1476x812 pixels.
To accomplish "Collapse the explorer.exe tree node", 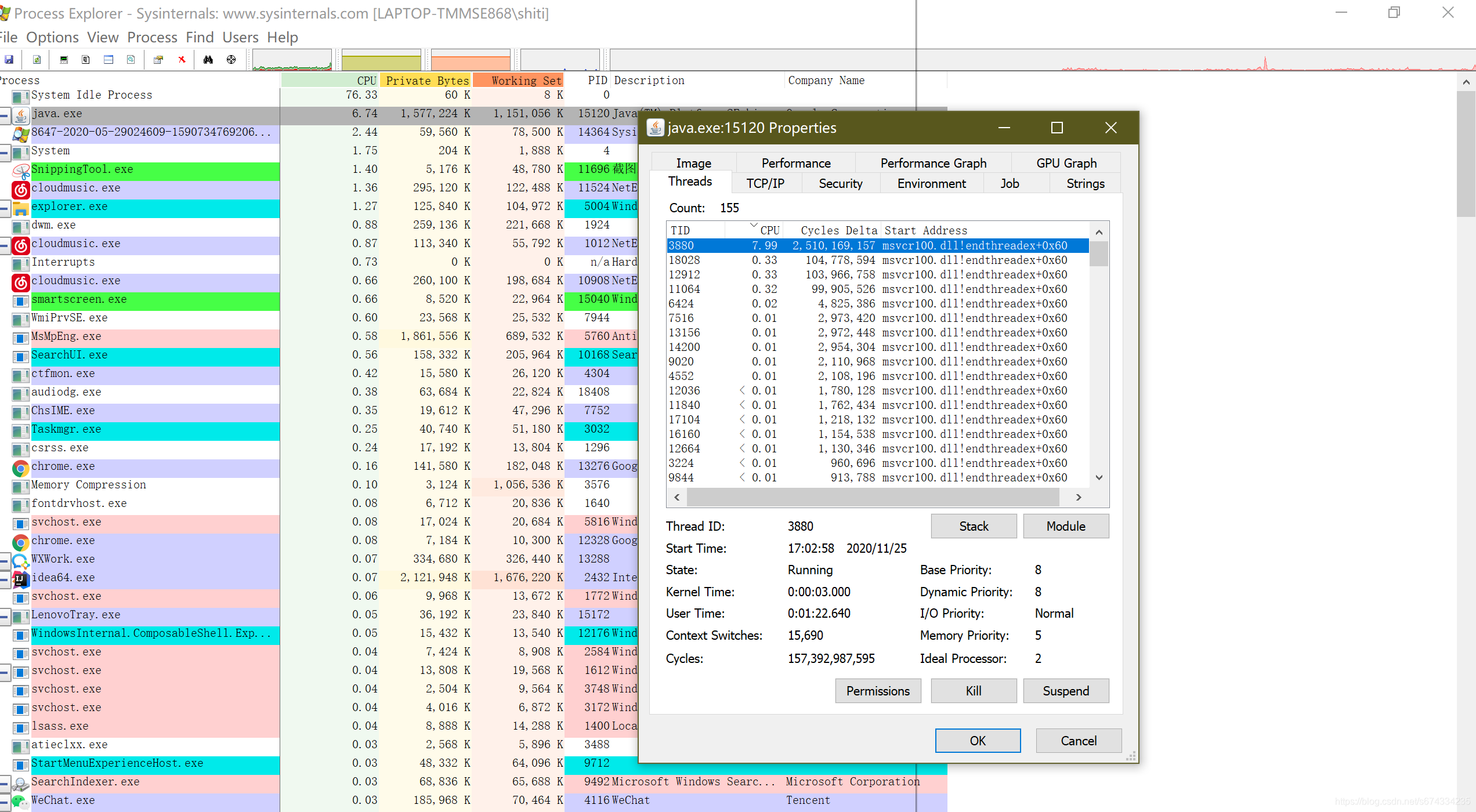I will (x=4, y=208).
